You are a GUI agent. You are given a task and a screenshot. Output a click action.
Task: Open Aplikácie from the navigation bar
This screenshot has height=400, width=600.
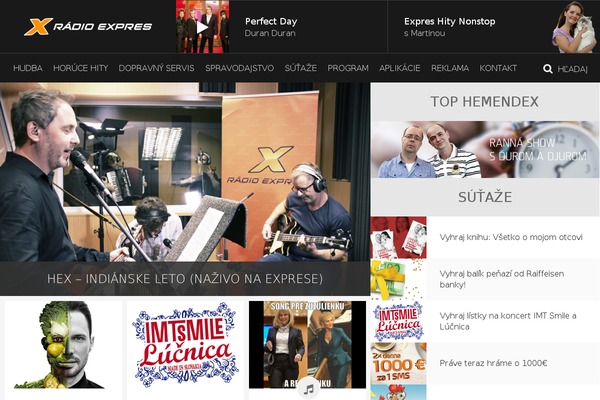(400, 68)
